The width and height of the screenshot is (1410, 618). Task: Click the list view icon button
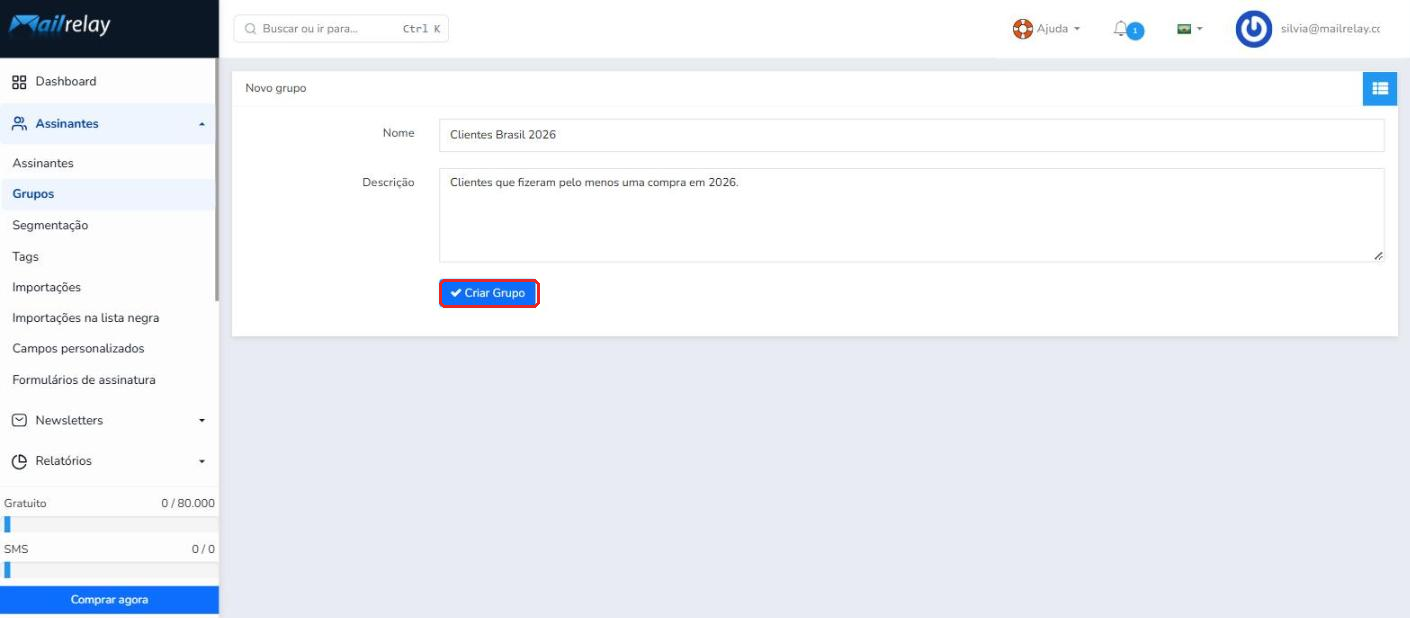pos(1380,88)
